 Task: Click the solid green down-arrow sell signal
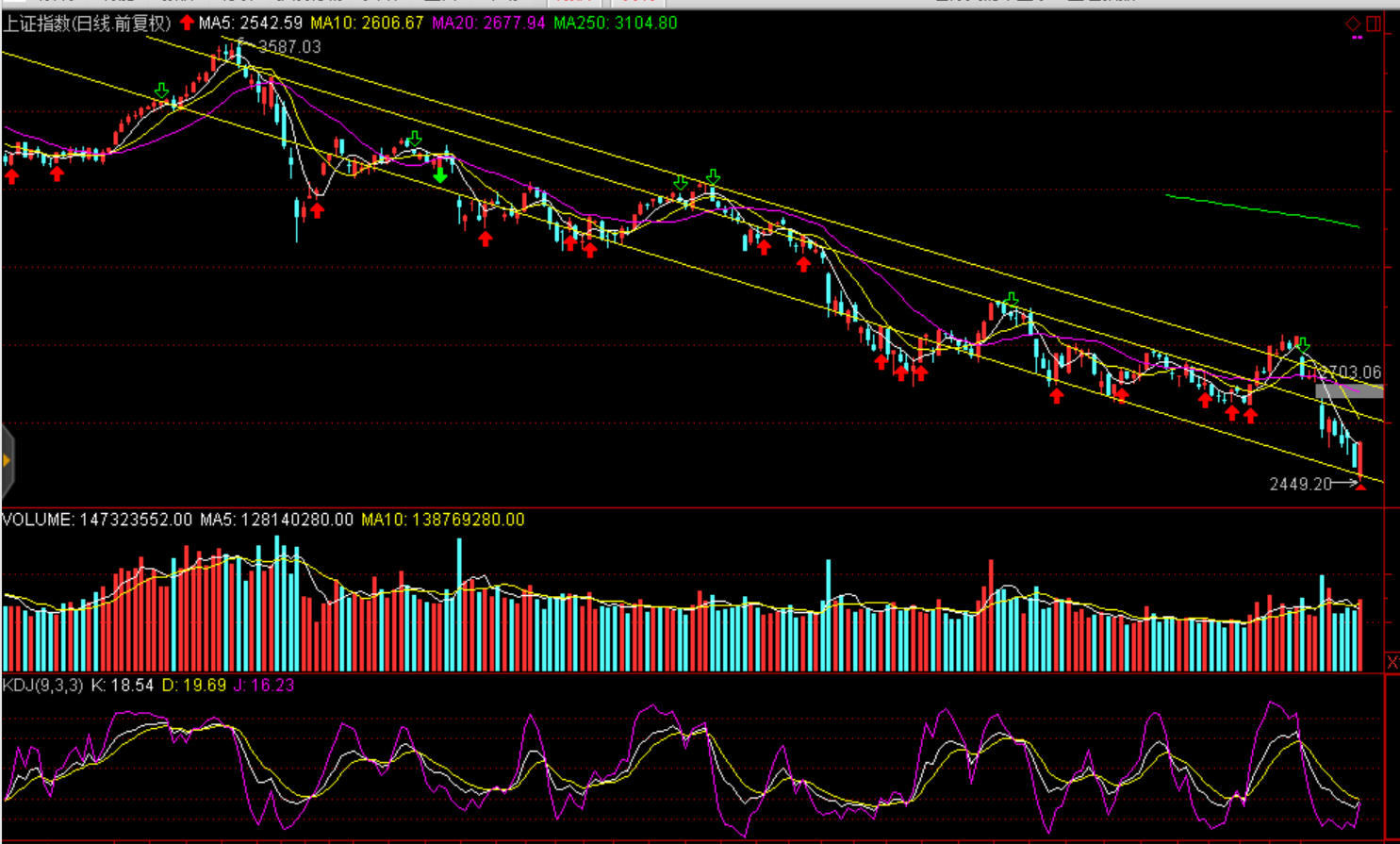tap(440, 174)
